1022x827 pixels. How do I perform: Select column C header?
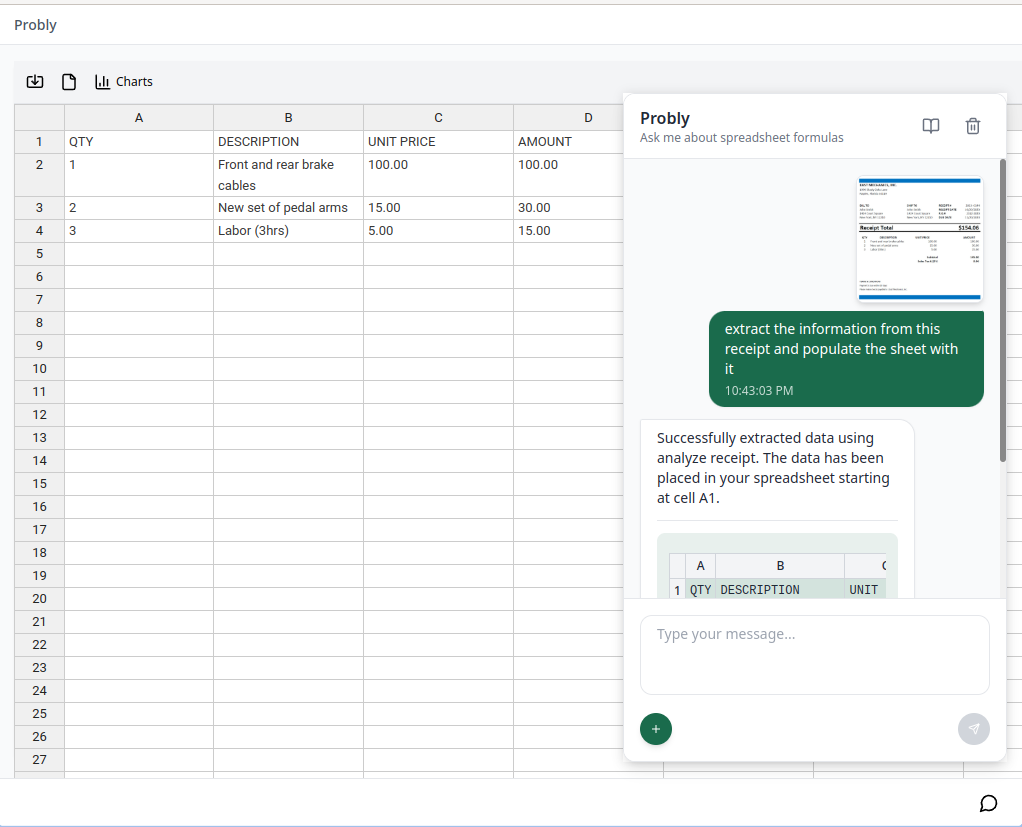438,118
